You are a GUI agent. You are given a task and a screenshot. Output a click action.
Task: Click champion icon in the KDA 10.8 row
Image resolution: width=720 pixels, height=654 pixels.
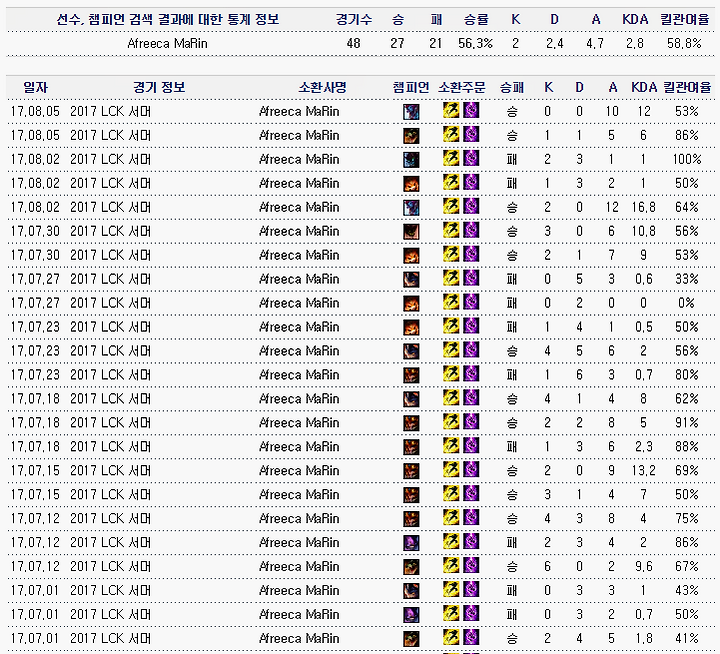[411, 231]
